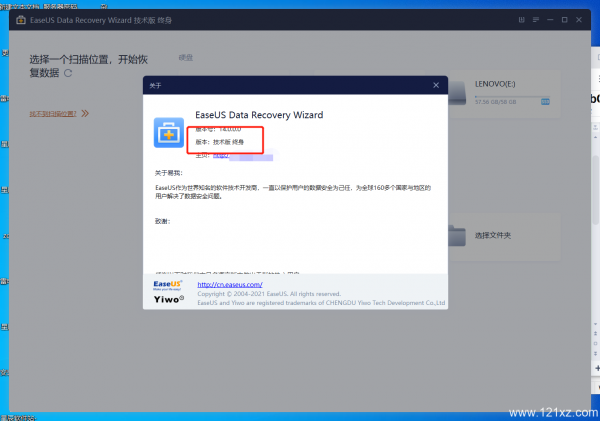The image size is (600, 421).
Task: Click the Copyright 2004-2021 EaseUS line
Action: pyautogui.click(x=269, y=294)
